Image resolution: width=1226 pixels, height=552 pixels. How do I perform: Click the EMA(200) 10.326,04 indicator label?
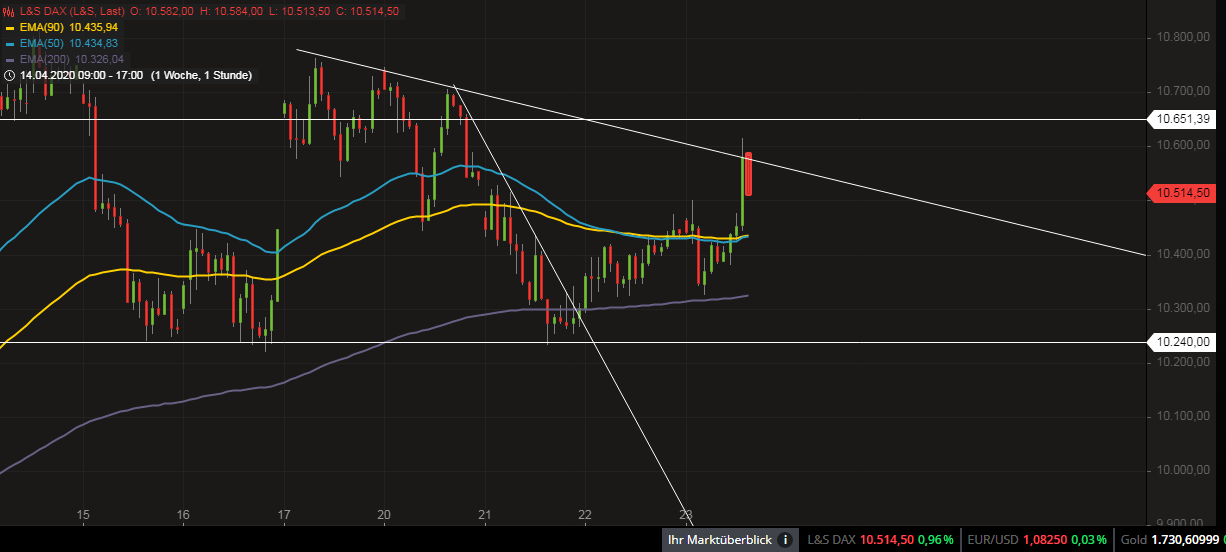[72, 59]
